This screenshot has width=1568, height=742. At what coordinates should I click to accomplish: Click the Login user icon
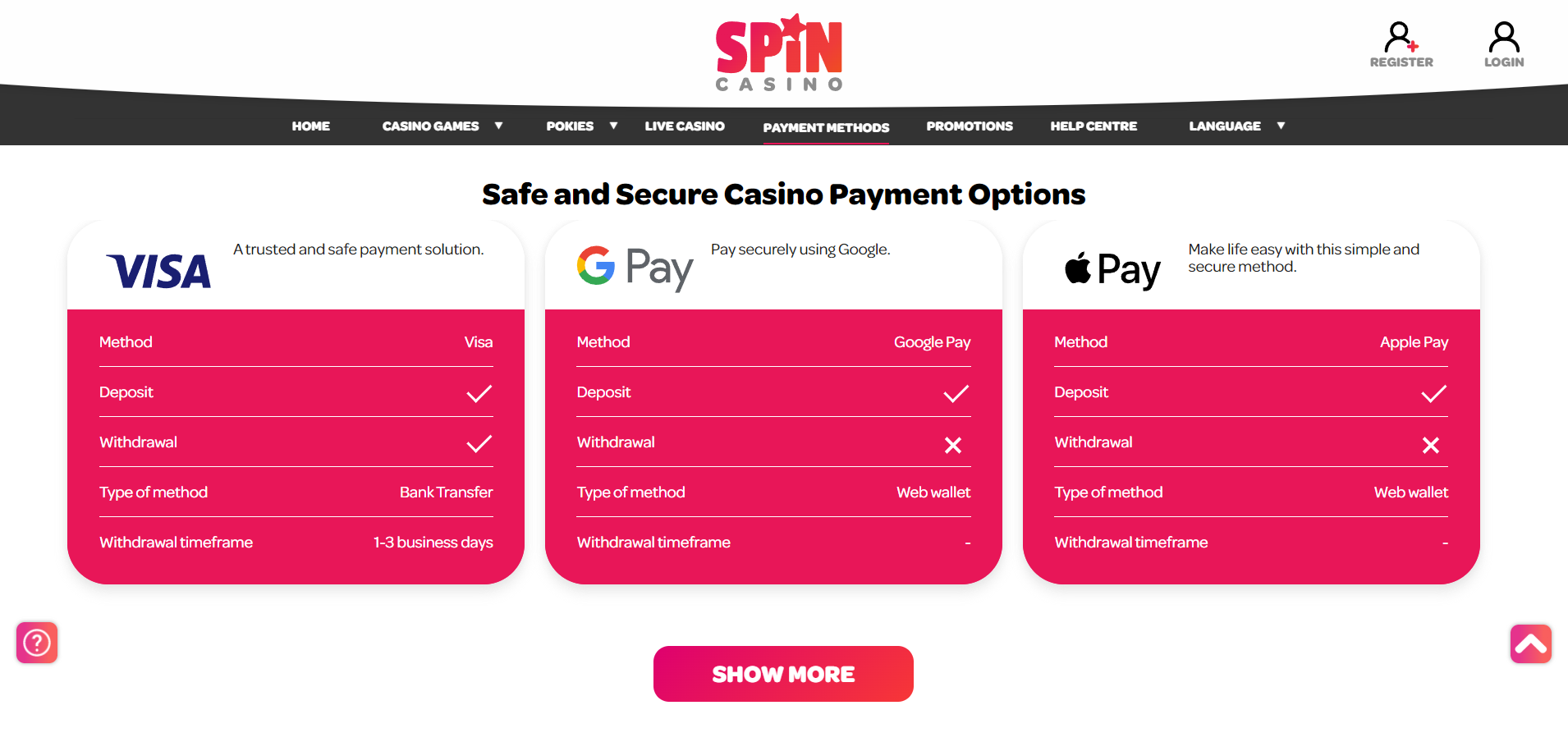tap(1504, 37)
